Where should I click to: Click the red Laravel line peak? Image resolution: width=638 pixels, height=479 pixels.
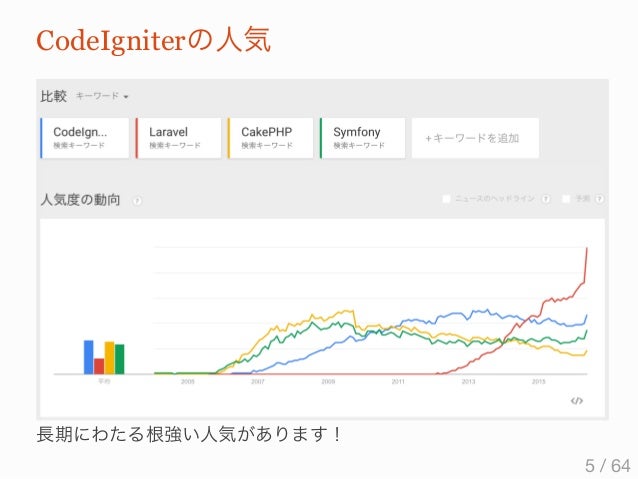587,248
